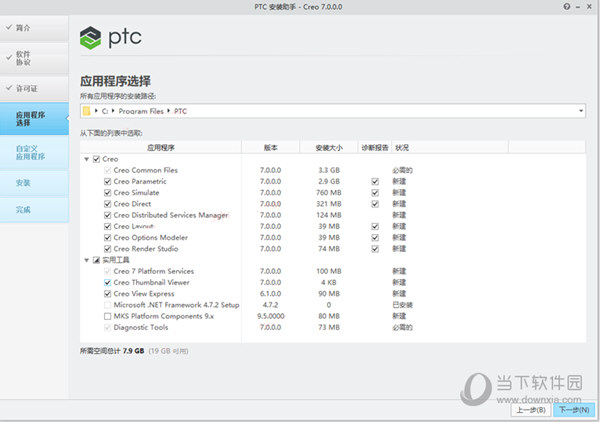Check MKS Platform Components 9.x

click(108, 316)
